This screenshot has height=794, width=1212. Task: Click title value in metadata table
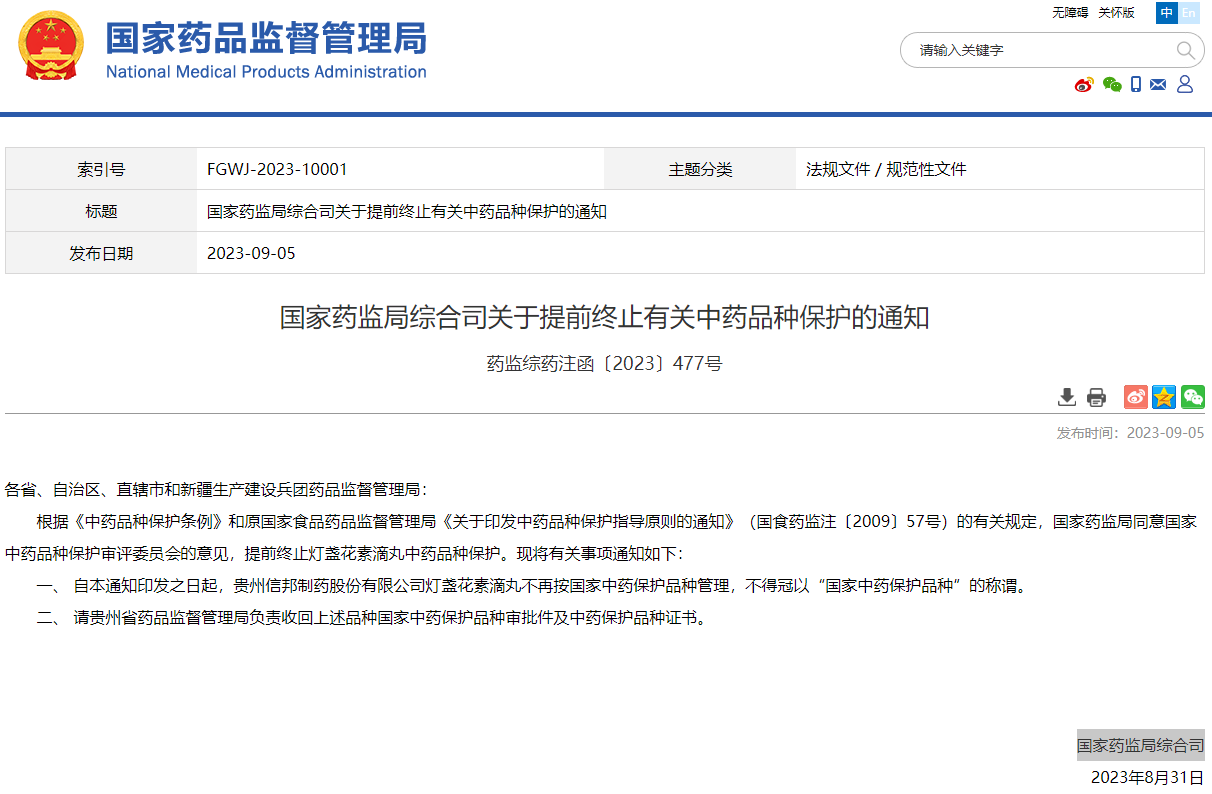(x=407, y=212)
